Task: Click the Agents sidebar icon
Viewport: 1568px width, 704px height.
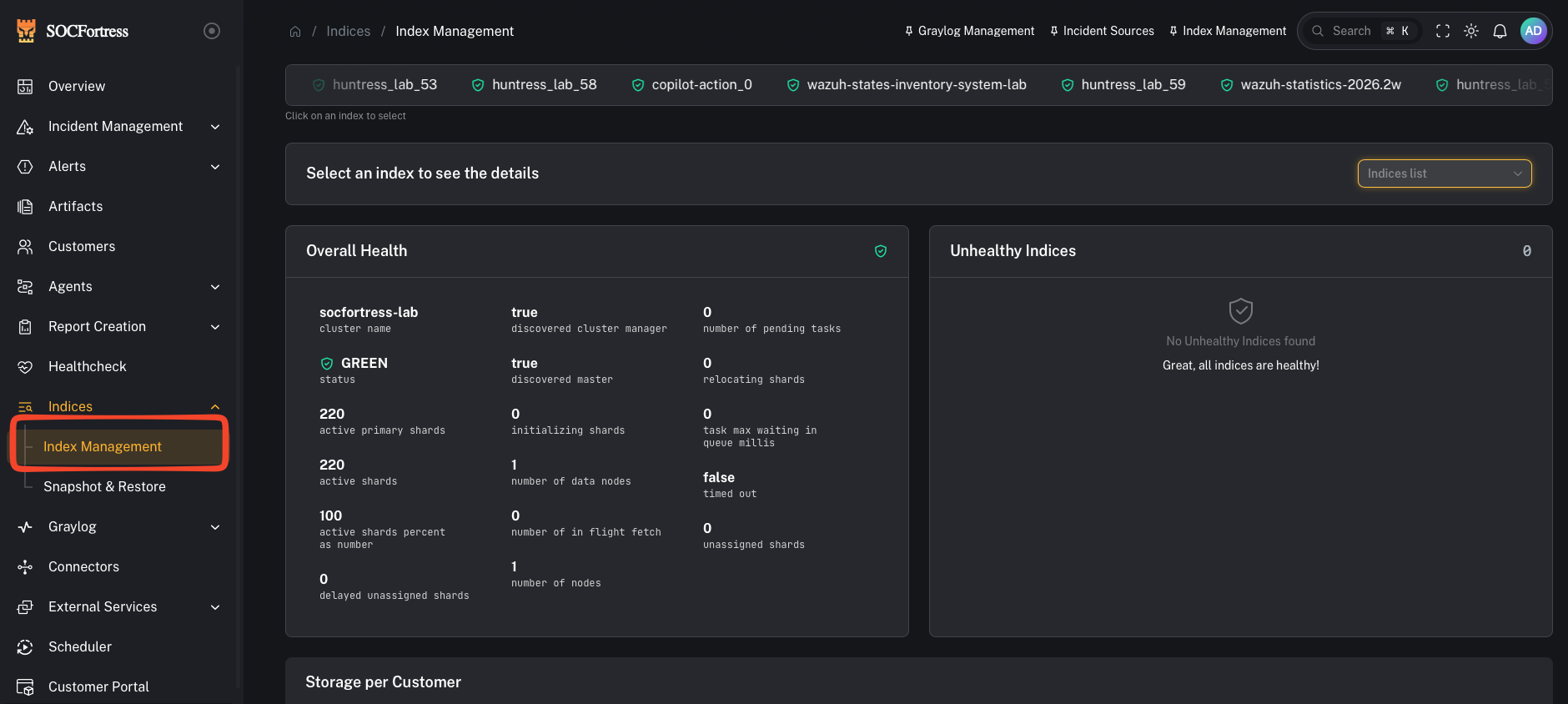Action: pos(25,286)
